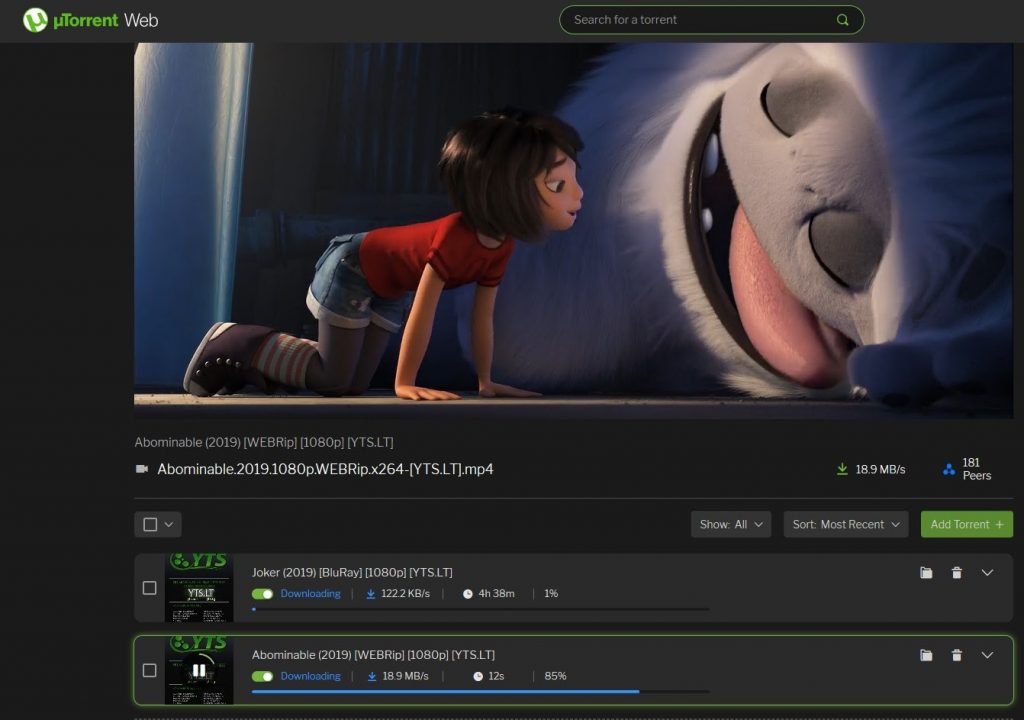Click the µTorrent Web logo icon
The height and width of the screenshot is (720, 1024).
[x=35, y=20]
